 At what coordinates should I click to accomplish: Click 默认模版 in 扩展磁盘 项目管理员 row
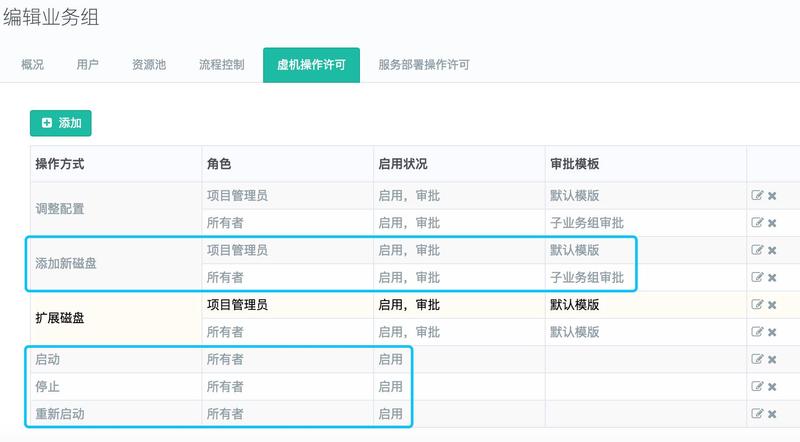coord(574,305)
